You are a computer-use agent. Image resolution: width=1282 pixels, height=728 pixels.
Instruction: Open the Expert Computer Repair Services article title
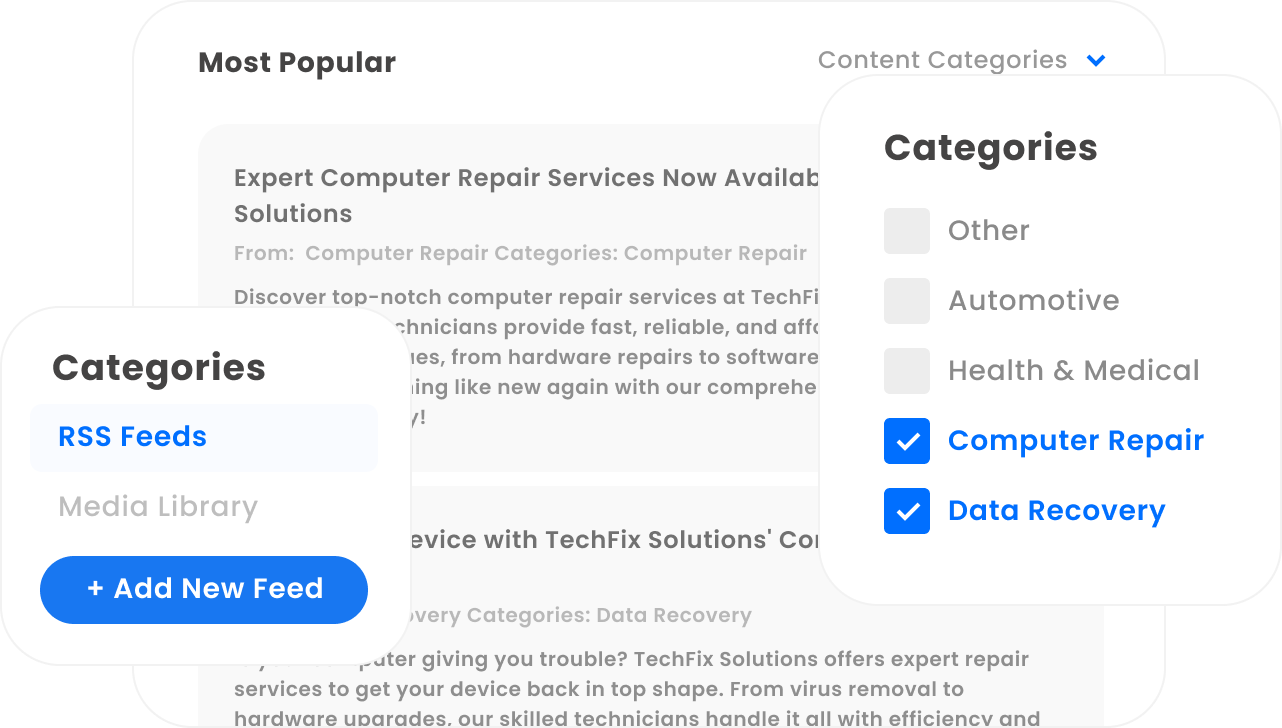coord(526,196)
